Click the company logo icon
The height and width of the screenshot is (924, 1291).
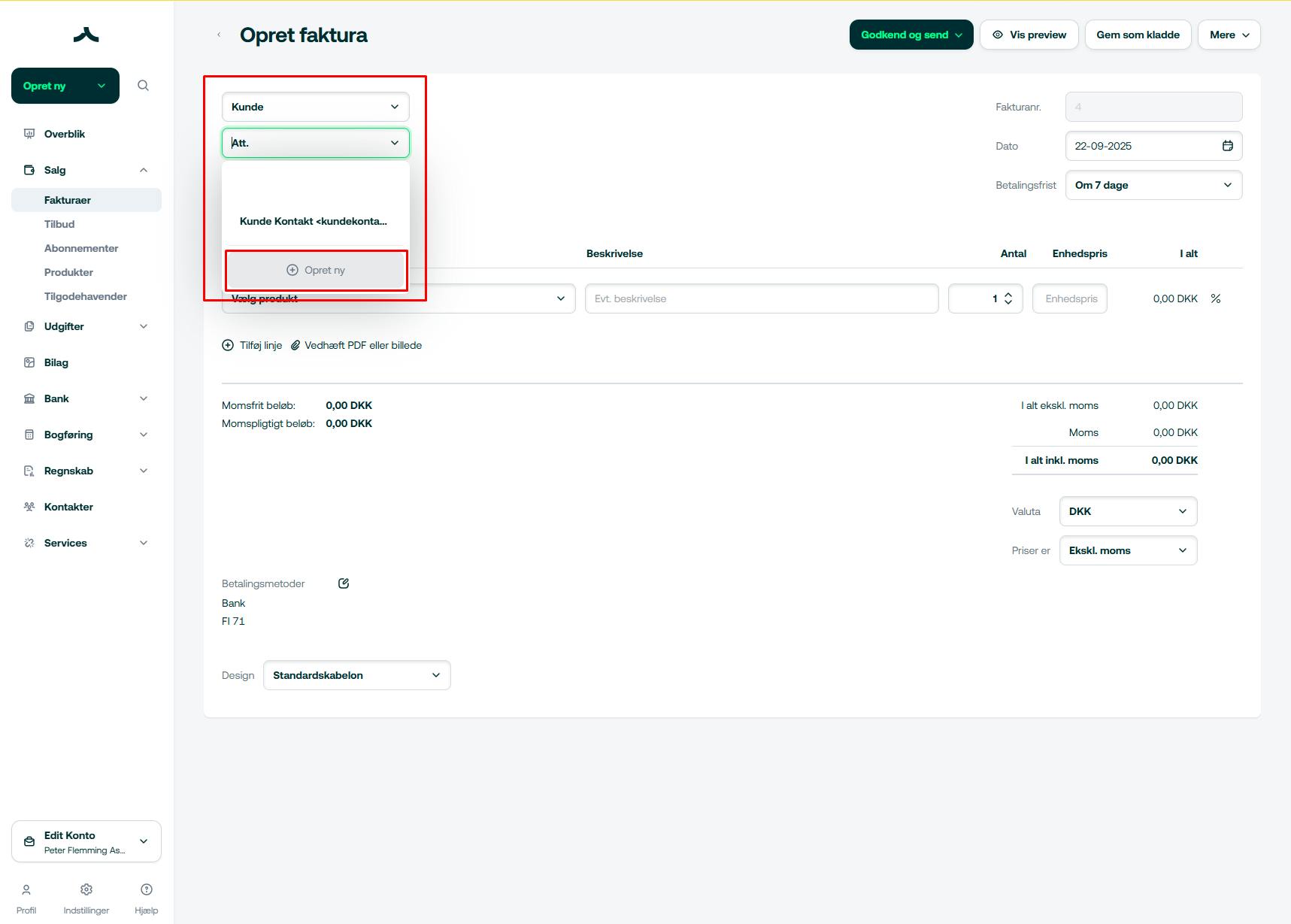(x=86, y=35)
